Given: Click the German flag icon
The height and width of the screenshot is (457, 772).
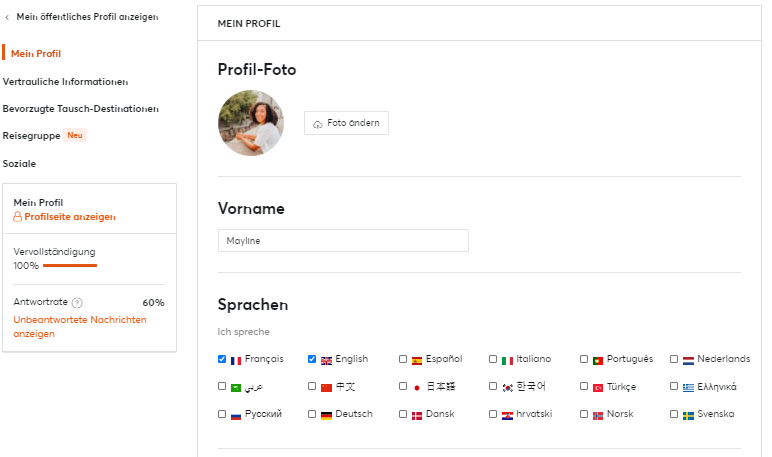Looking at the screenshot, I should click(x=326, y=416).
